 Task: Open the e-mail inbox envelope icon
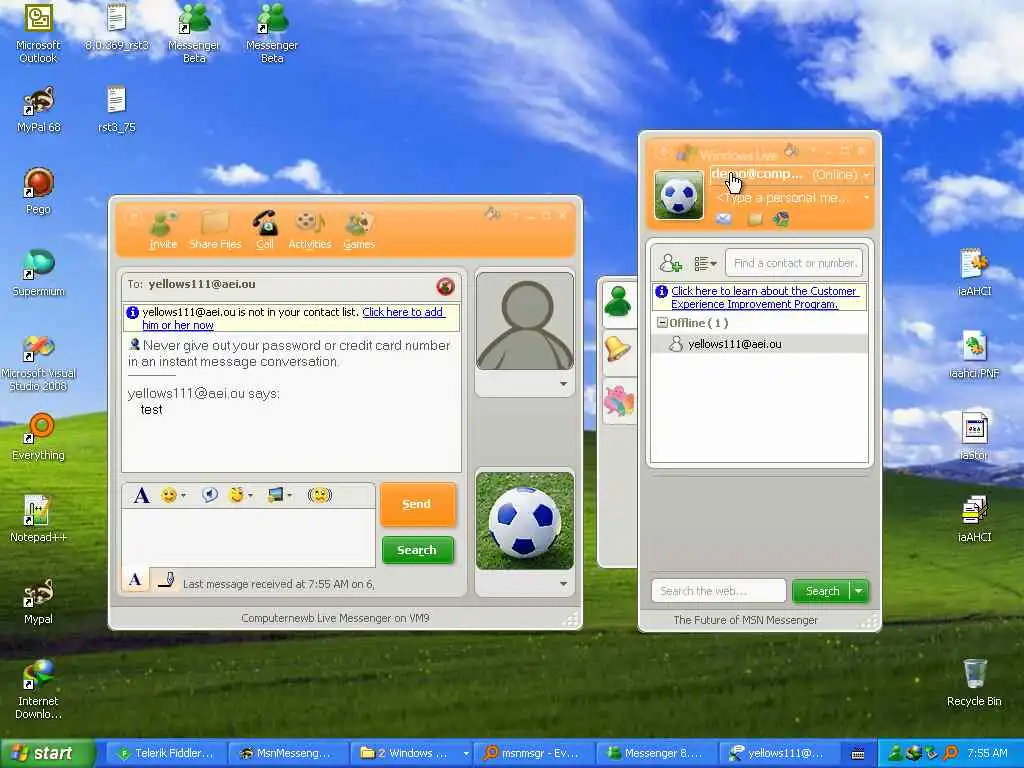coord(724,219)
